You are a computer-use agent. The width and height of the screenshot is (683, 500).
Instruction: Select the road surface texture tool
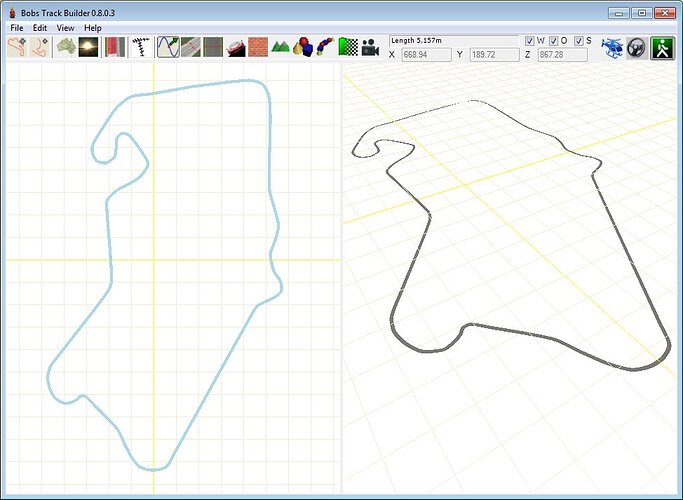click(x=191, y=47)
